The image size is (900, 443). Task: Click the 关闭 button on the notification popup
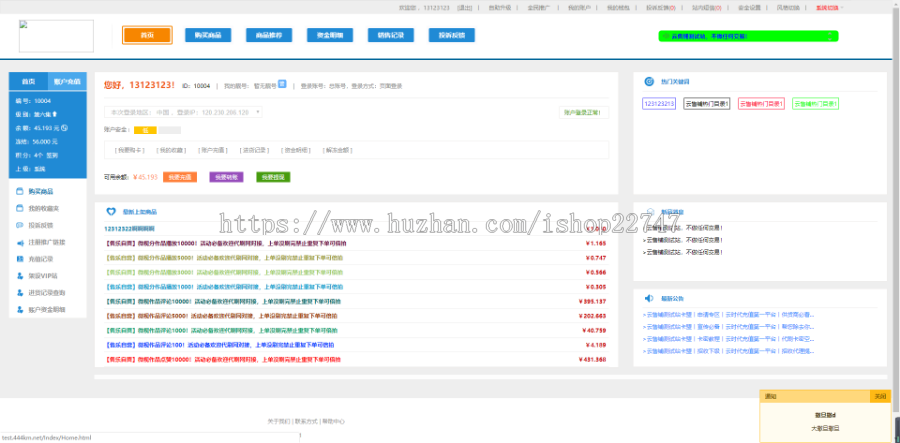click(x=880, y=396)
